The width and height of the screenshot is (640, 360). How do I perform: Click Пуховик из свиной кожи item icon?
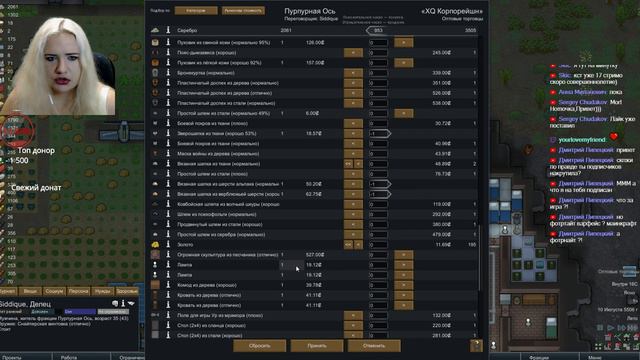(x=155, y=42)
